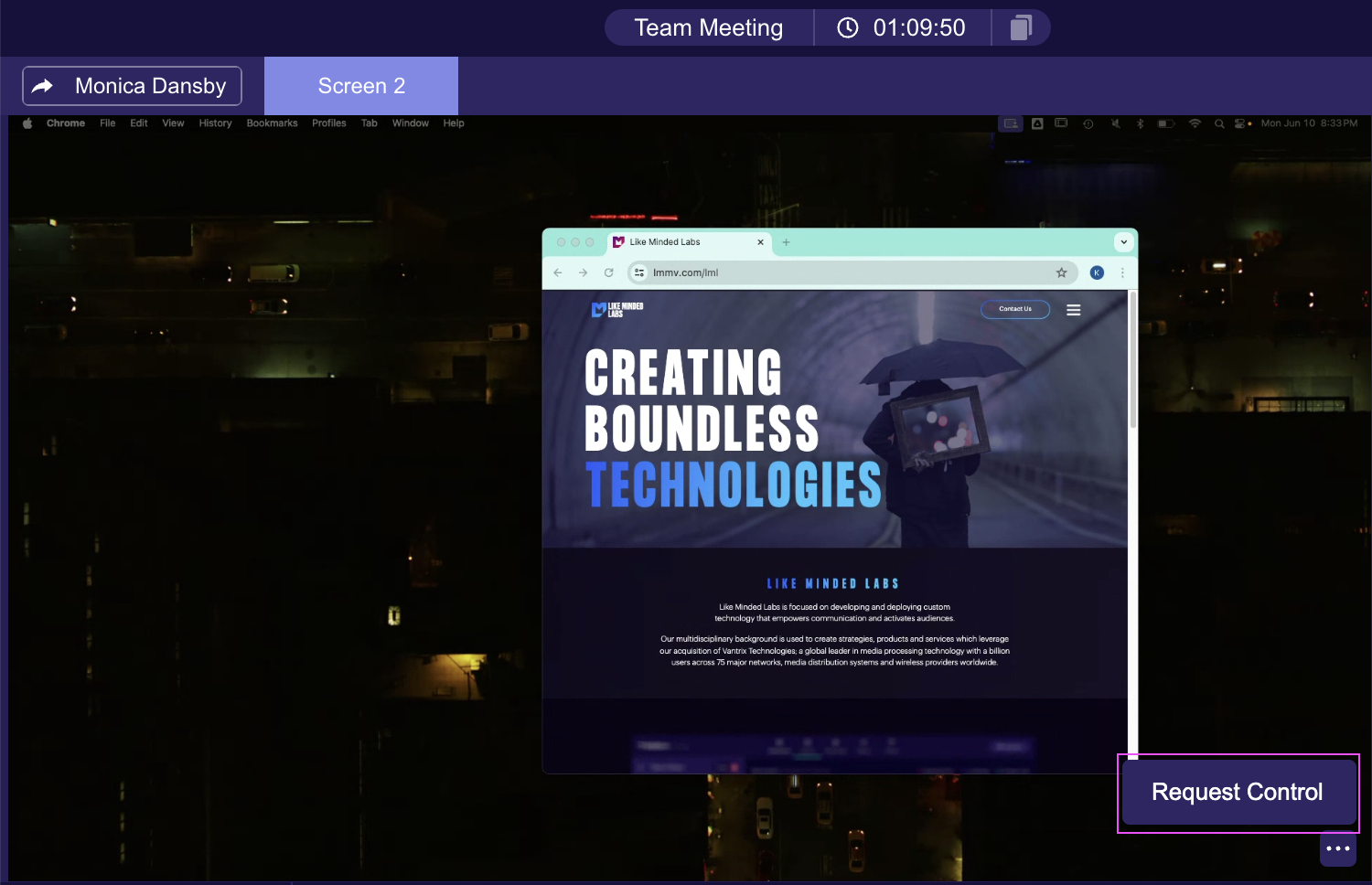Click the battery status icon
The height and width of the screenshot is (885, 1372).
(1166, 123)
